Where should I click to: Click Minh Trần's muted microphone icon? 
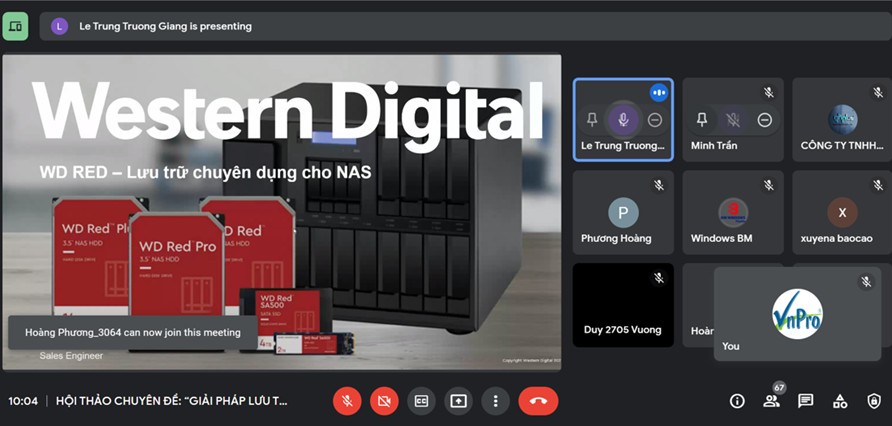(x=733, y=119)
